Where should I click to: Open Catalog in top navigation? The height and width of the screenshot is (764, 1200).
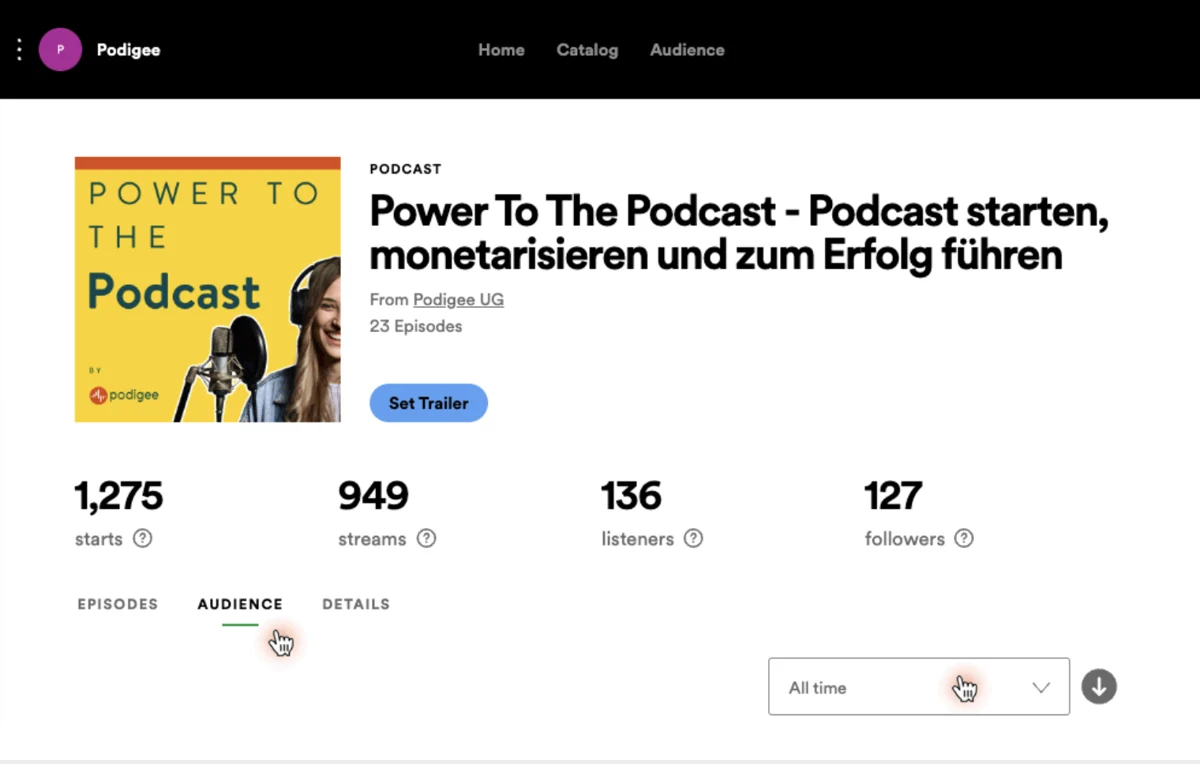click(x=587, y=50)
